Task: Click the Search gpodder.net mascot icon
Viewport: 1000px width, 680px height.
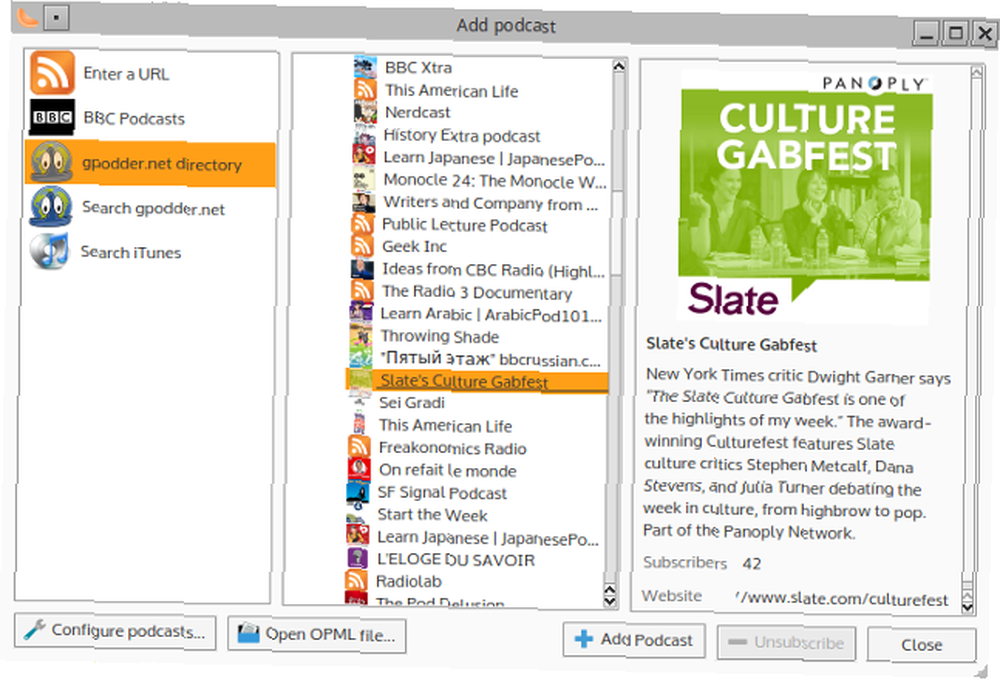Action: tap(51, 207)
